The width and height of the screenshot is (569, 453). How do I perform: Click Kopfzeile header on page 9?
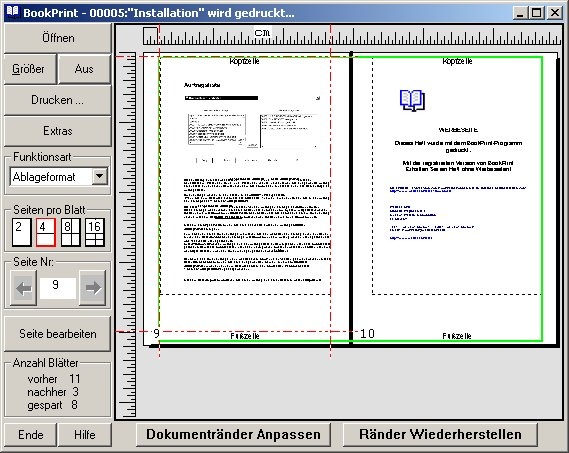[245, 61]
